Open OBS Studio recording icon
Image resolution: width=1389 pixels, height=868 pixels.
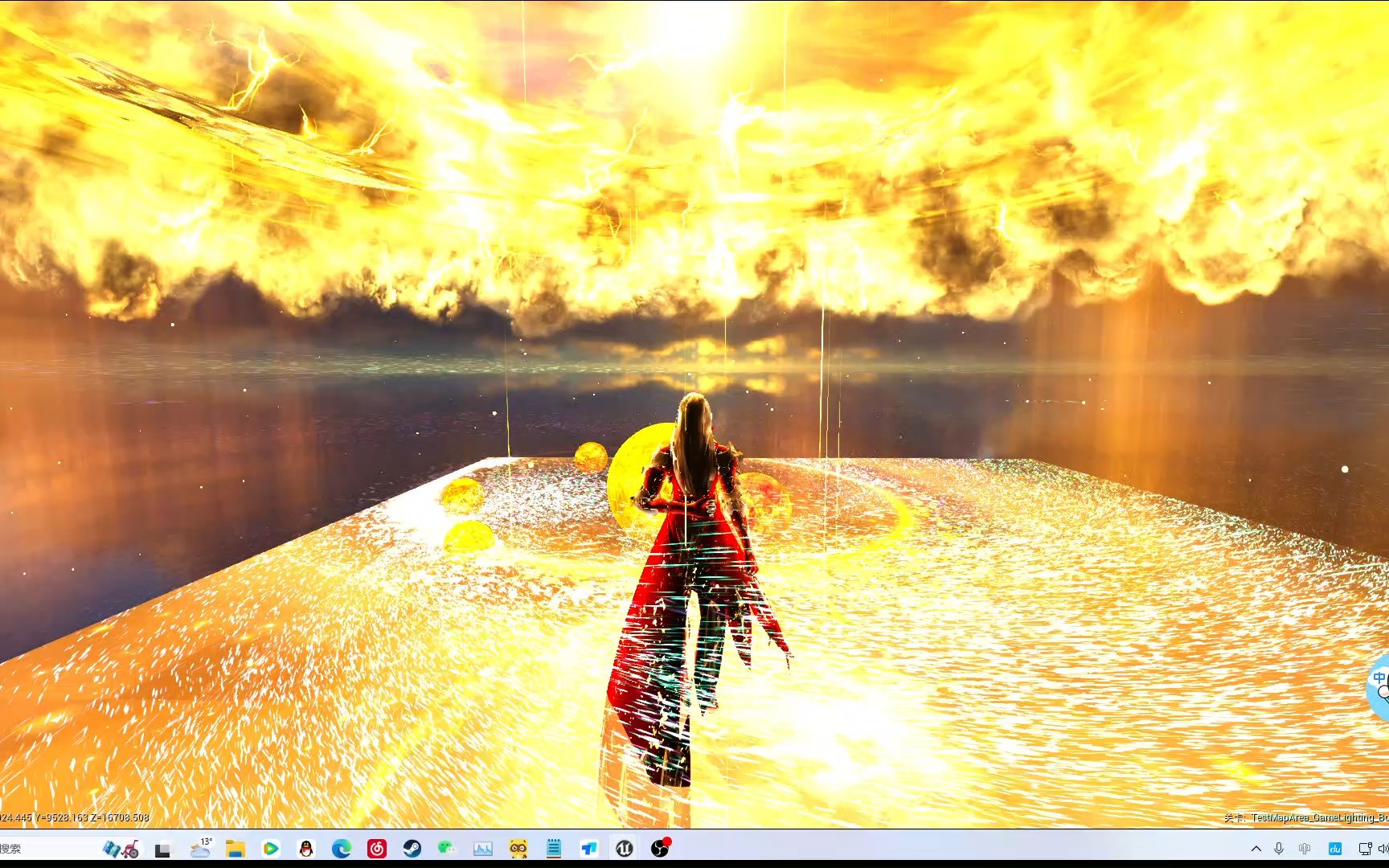pos(661,847)
